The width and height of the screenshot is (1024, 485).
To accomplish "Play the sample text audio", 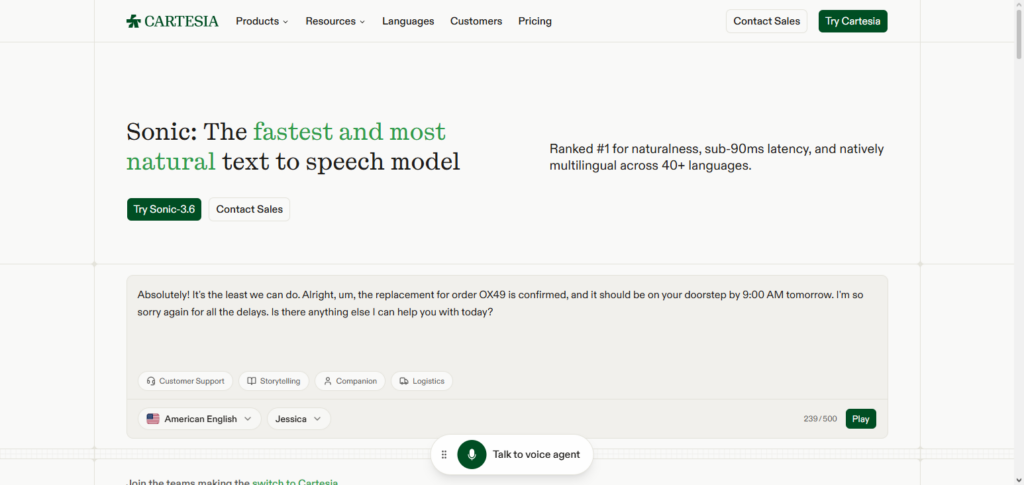I will pyautogui.click(x=861, y=419).
